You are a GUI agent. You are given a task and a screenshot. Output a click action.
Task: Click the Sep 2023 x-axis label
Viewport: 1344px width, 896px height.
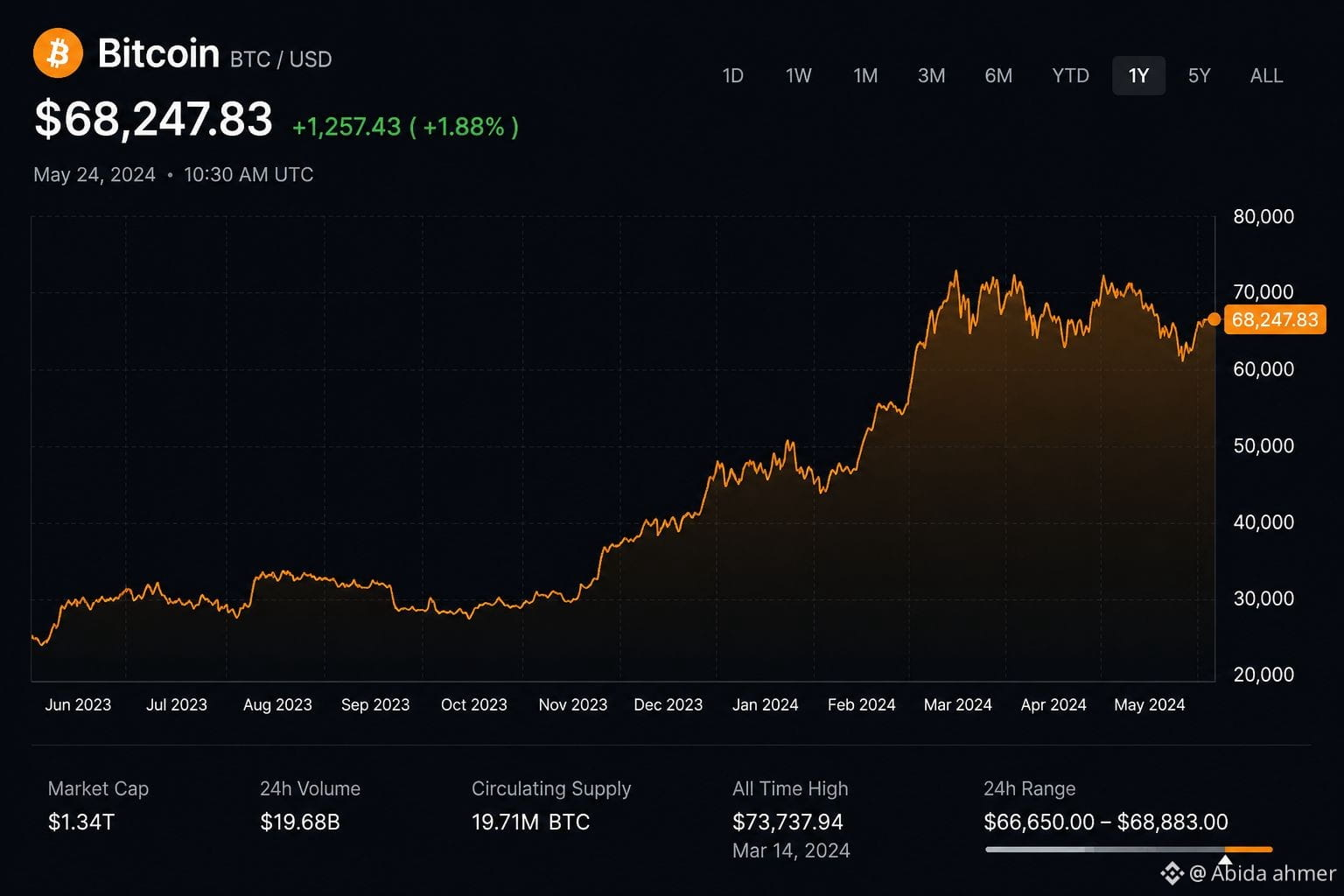(375, 705)
